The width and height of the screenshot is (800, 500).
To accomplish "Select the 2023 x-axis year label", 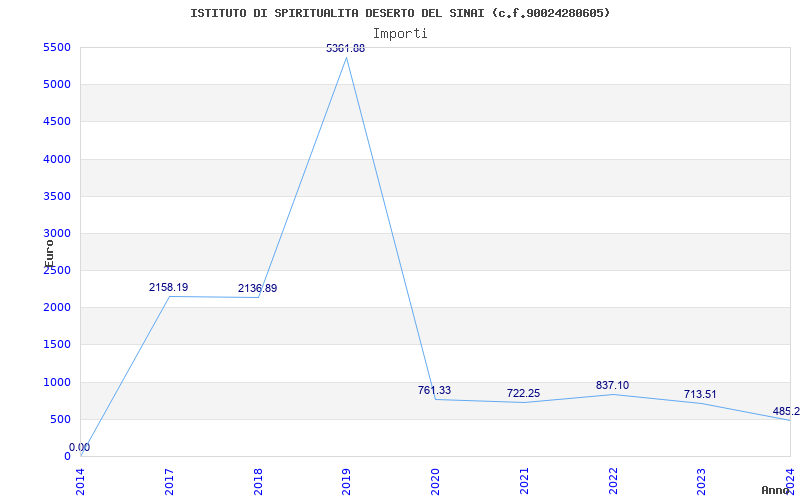I will (x=702, y=482).
